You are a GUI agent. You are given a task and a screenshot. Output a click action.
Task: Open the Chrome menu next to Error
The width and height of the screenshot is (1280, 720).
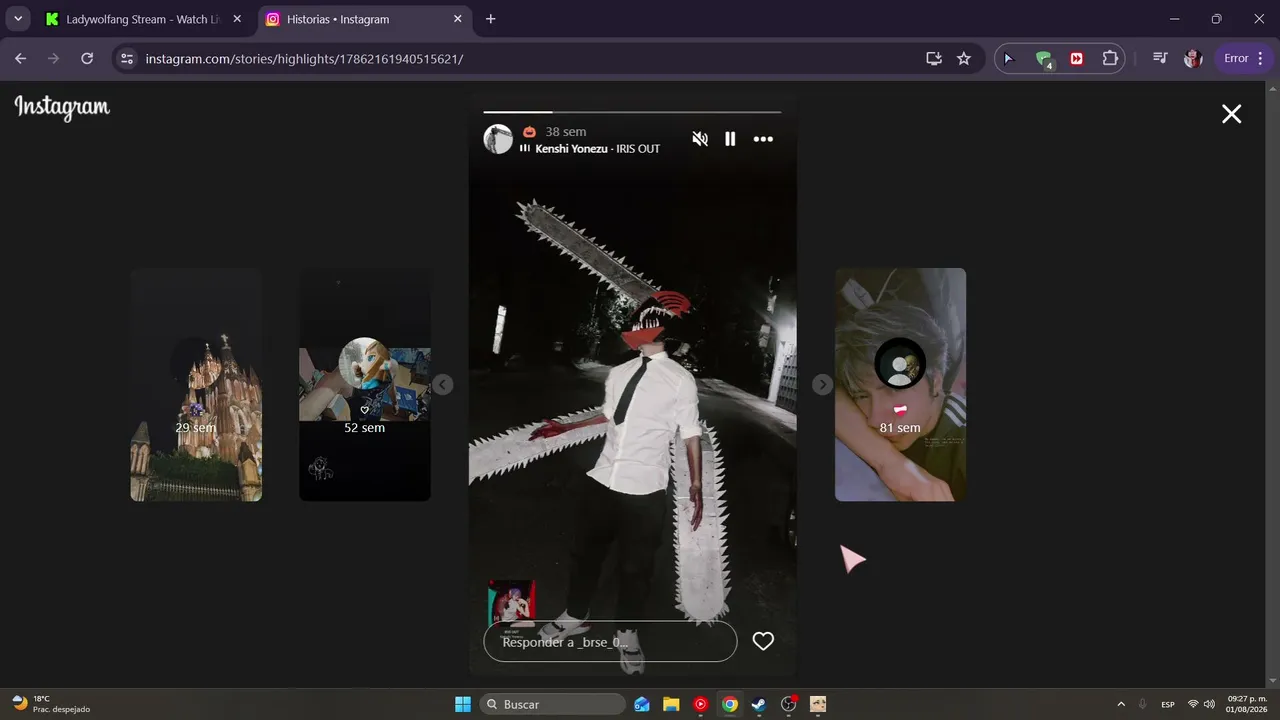1260,59
